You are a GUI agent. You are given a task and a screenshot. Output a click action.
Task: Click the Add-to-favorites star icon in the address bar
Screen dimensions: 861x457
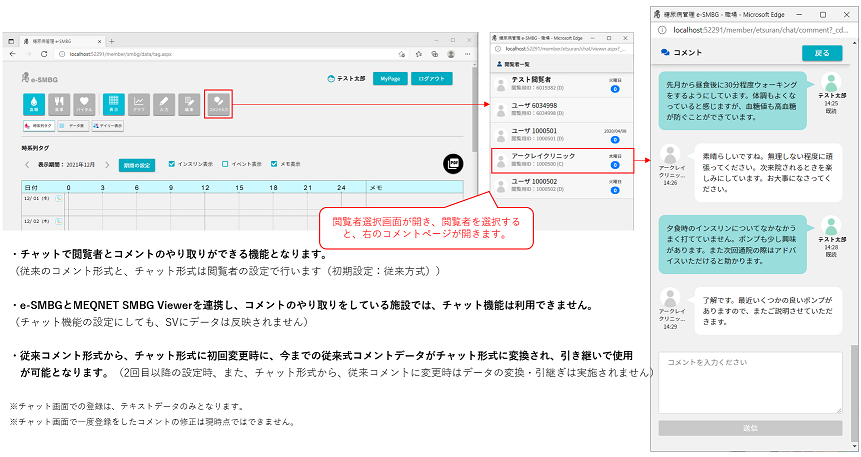(402, 54)
